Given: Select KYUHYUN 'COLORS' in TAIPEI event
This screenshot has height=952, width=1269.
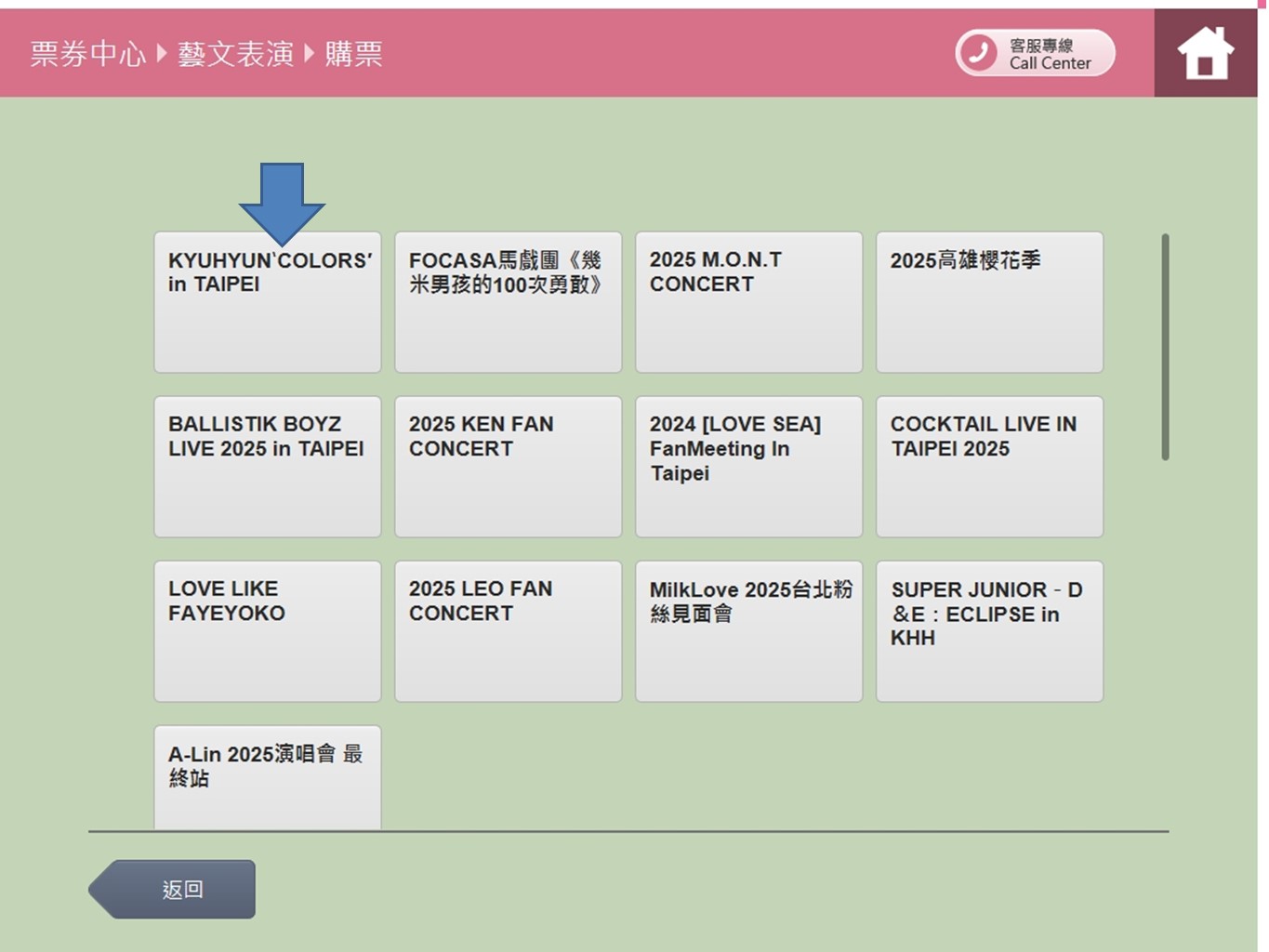Looking at the screenshot, I should (268, 302).
